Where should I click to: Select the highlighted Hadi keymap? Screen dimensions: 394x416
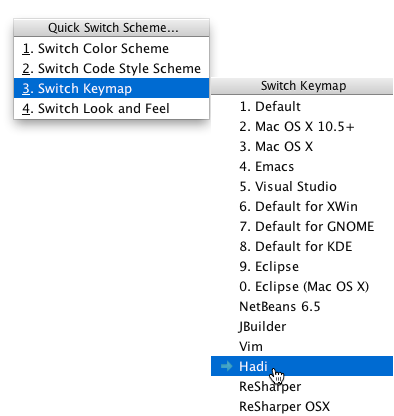coord(302,366)
